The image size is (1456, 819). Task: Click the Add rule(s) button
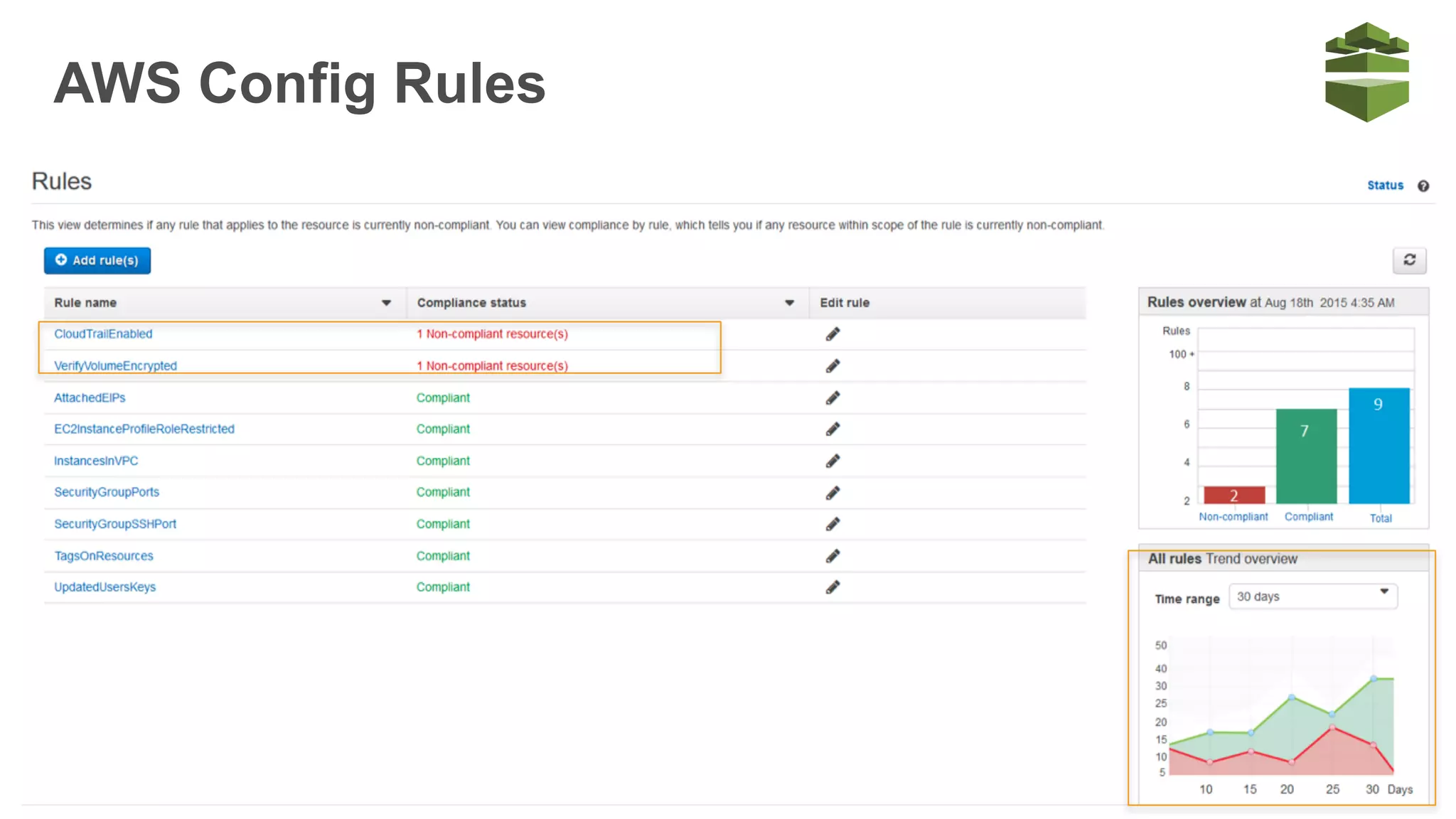(97, 260)
